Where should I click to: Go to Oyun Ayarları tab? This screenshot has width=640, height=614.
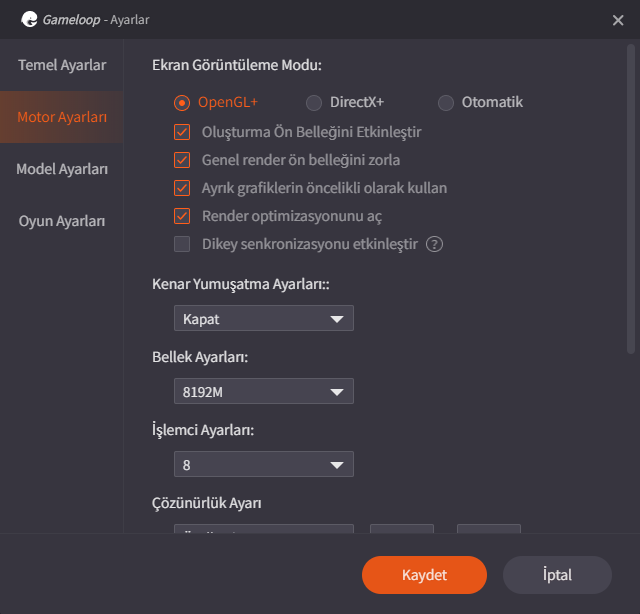pyautogui.click(x=62, y=221)
